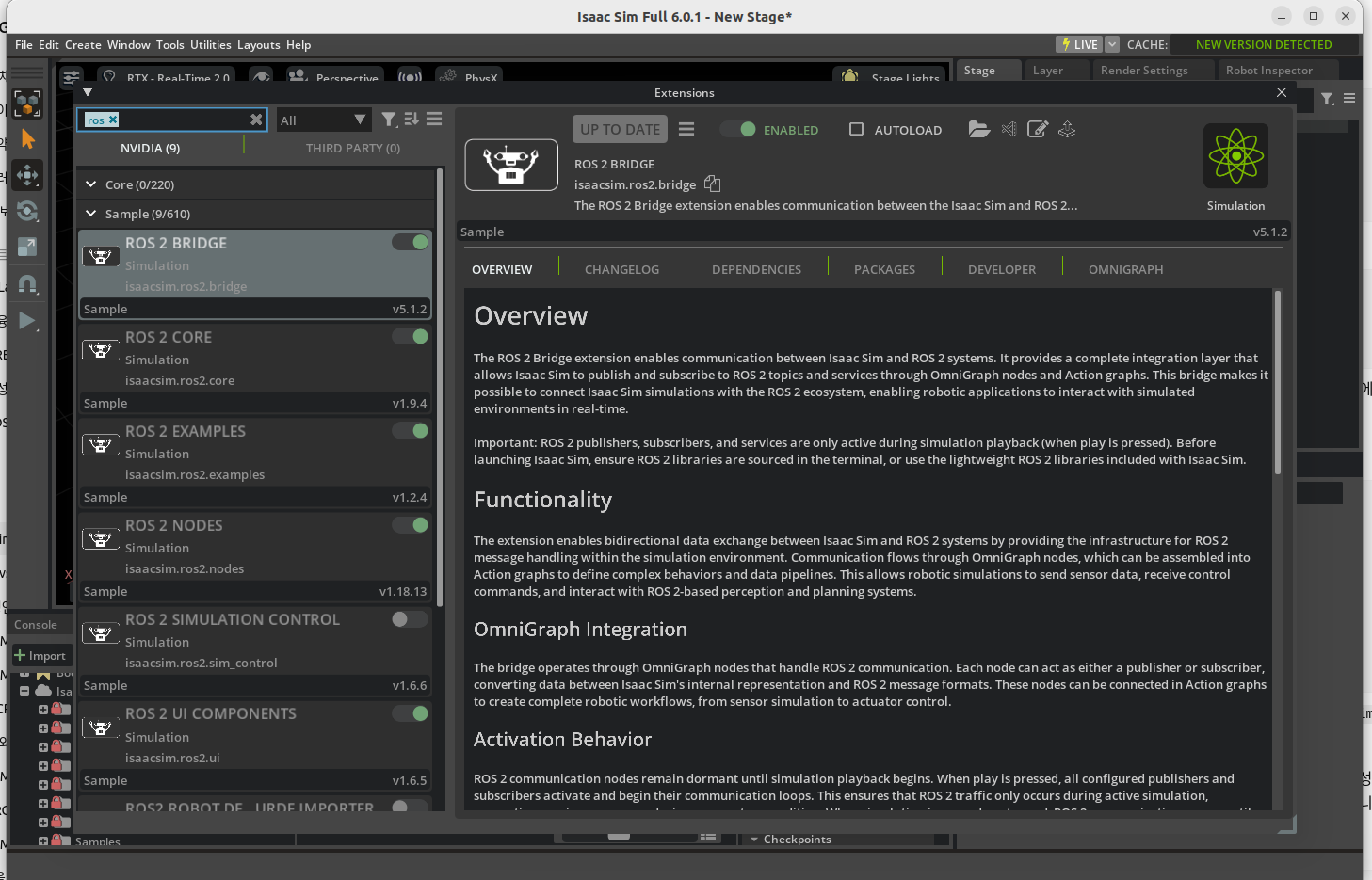1372x880 pixels.
Task: Open the Layouts menu
Action: (x=258, y=44)
